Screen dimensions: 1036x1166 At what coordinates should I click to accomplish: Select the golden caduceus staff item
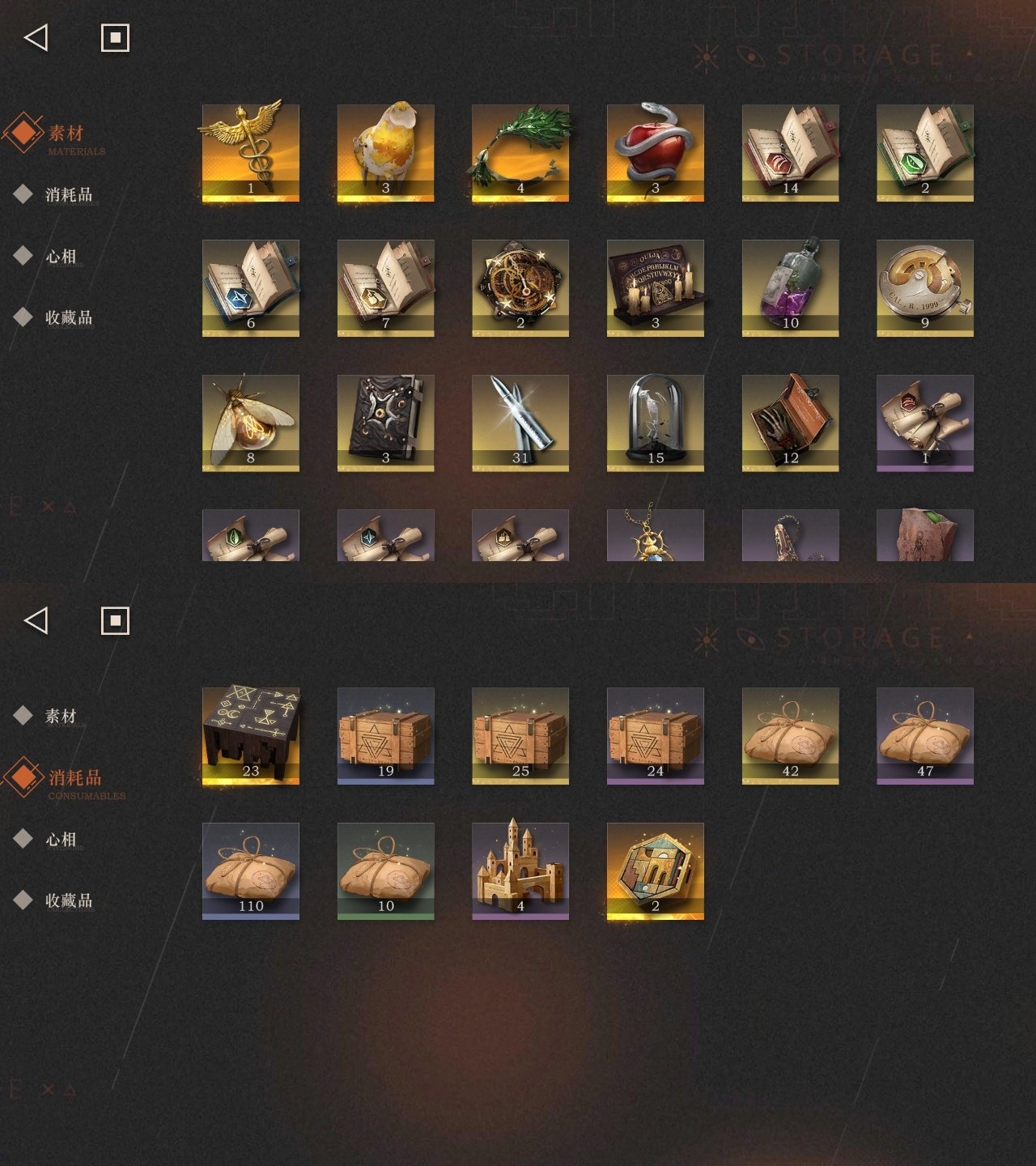point(250,153)
